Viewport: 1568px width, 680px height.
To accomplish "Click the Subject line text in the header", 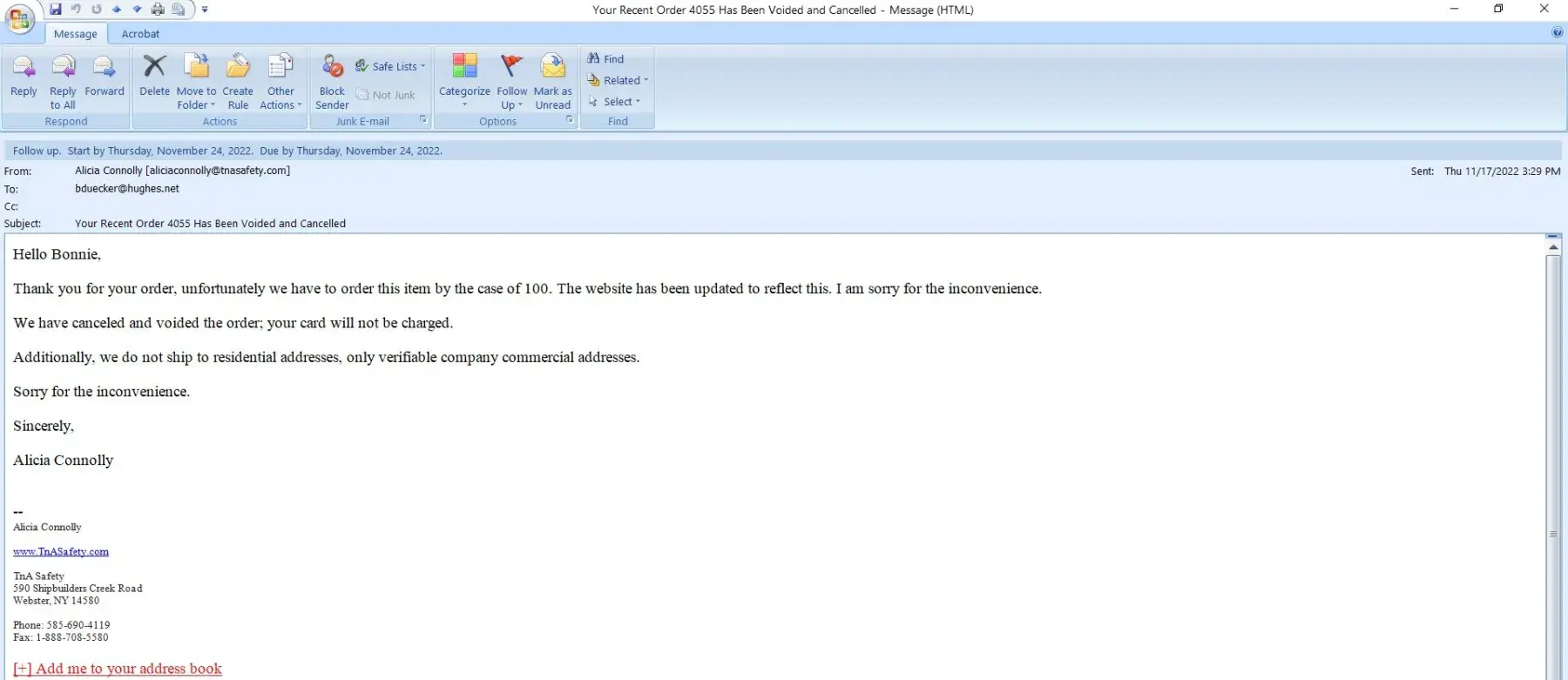I will coord(210,224).
